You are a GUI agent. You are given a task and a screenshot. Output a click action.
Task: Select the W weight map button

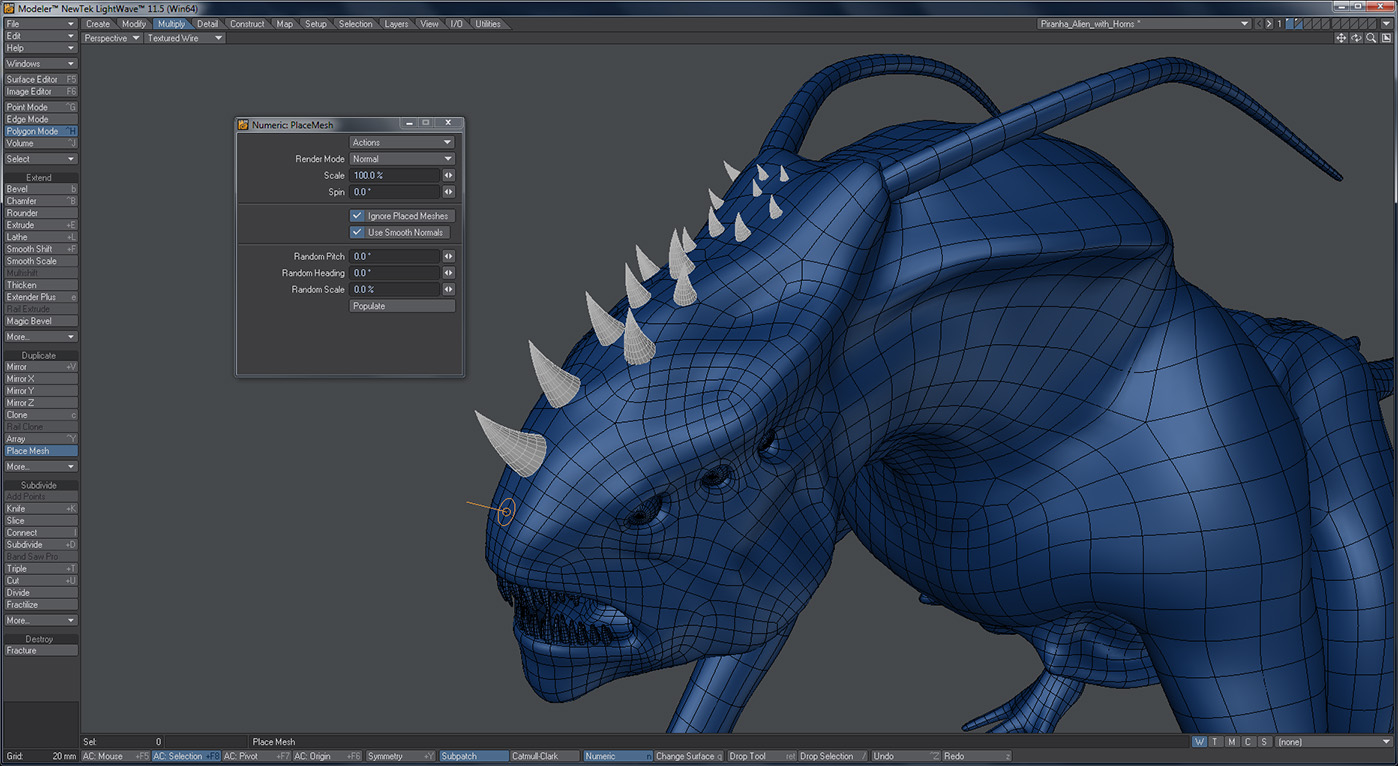1199,742
